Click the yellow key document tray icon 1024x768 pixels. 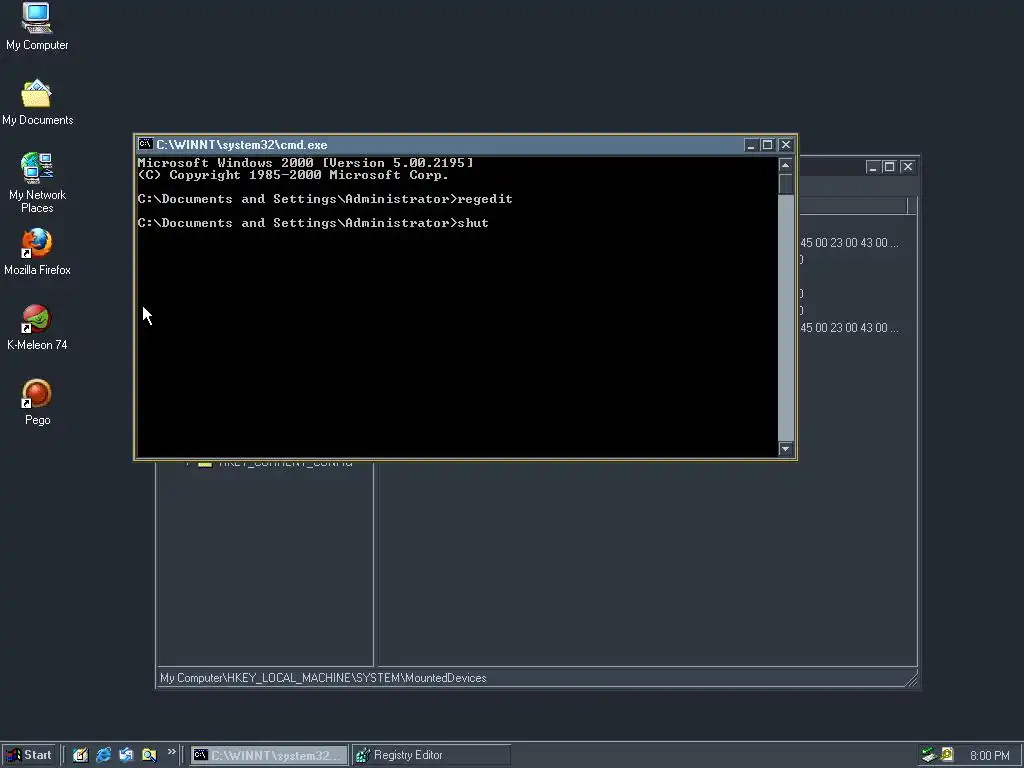(x=947, y=754)
